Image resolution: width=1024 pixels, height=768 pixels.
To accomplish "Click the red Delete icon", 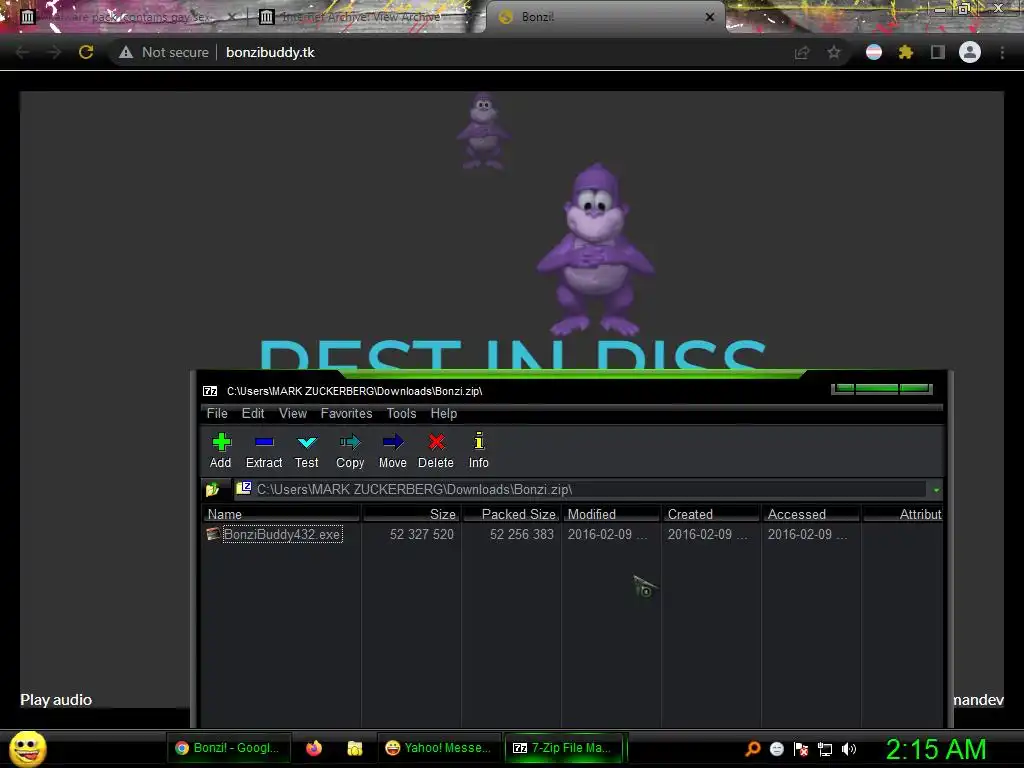I will pyautogui.click(x=436, y=450).
